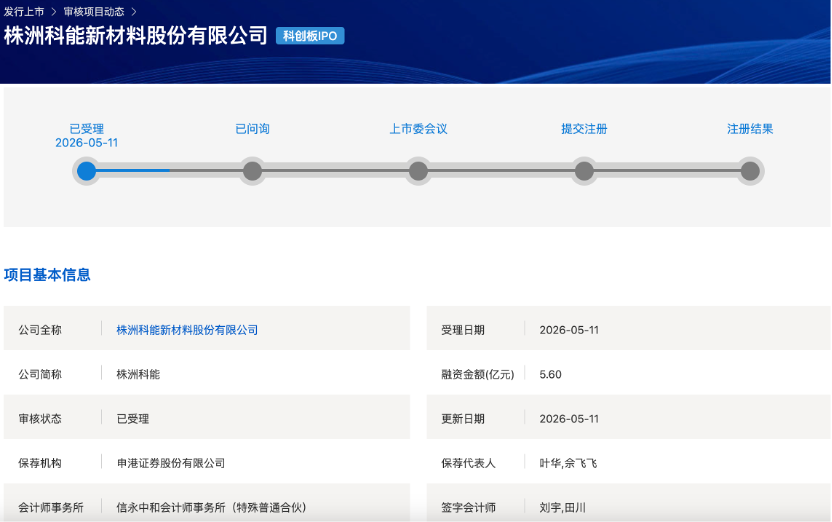Screen dimensions: 832x522
Task: Click the financing amount value 5.60
Action: tap(550, 375)
